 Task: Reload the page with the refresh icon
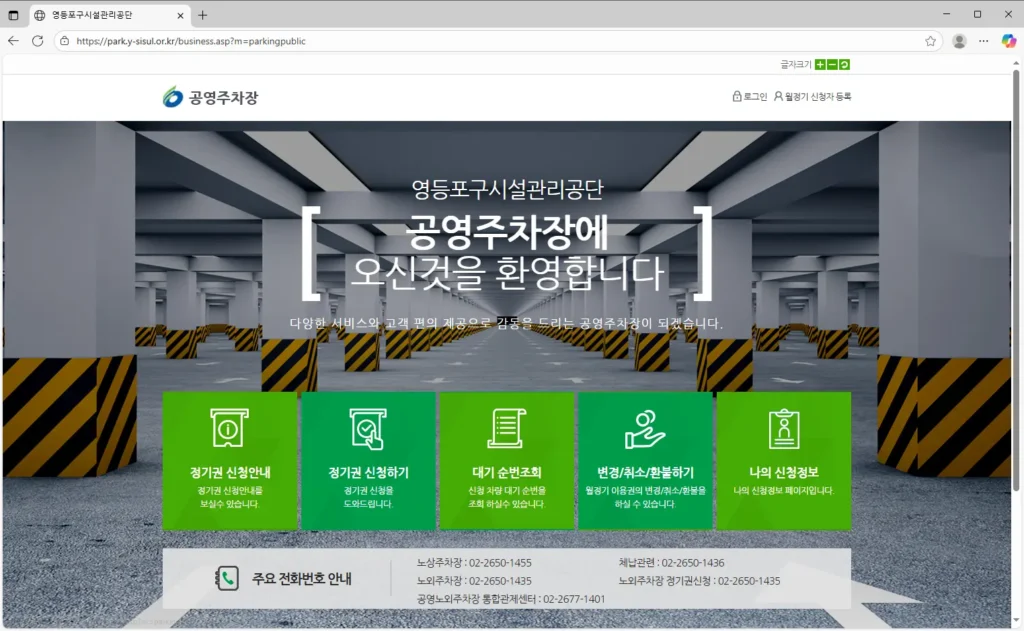37,41
